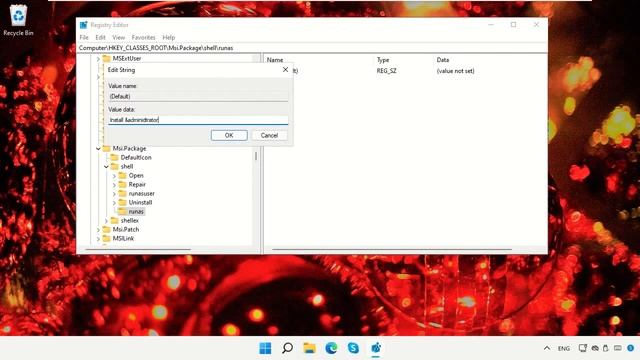
Task: Focus the Value data input field
Action: [198, 120]
